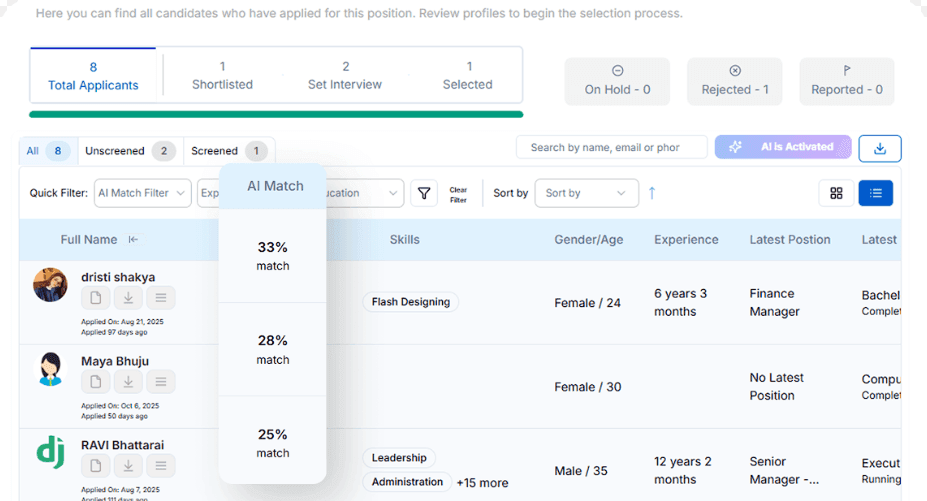This screenshot has height=501, width=927.
Task: Click the applicant search field
Action: (611, 147)
